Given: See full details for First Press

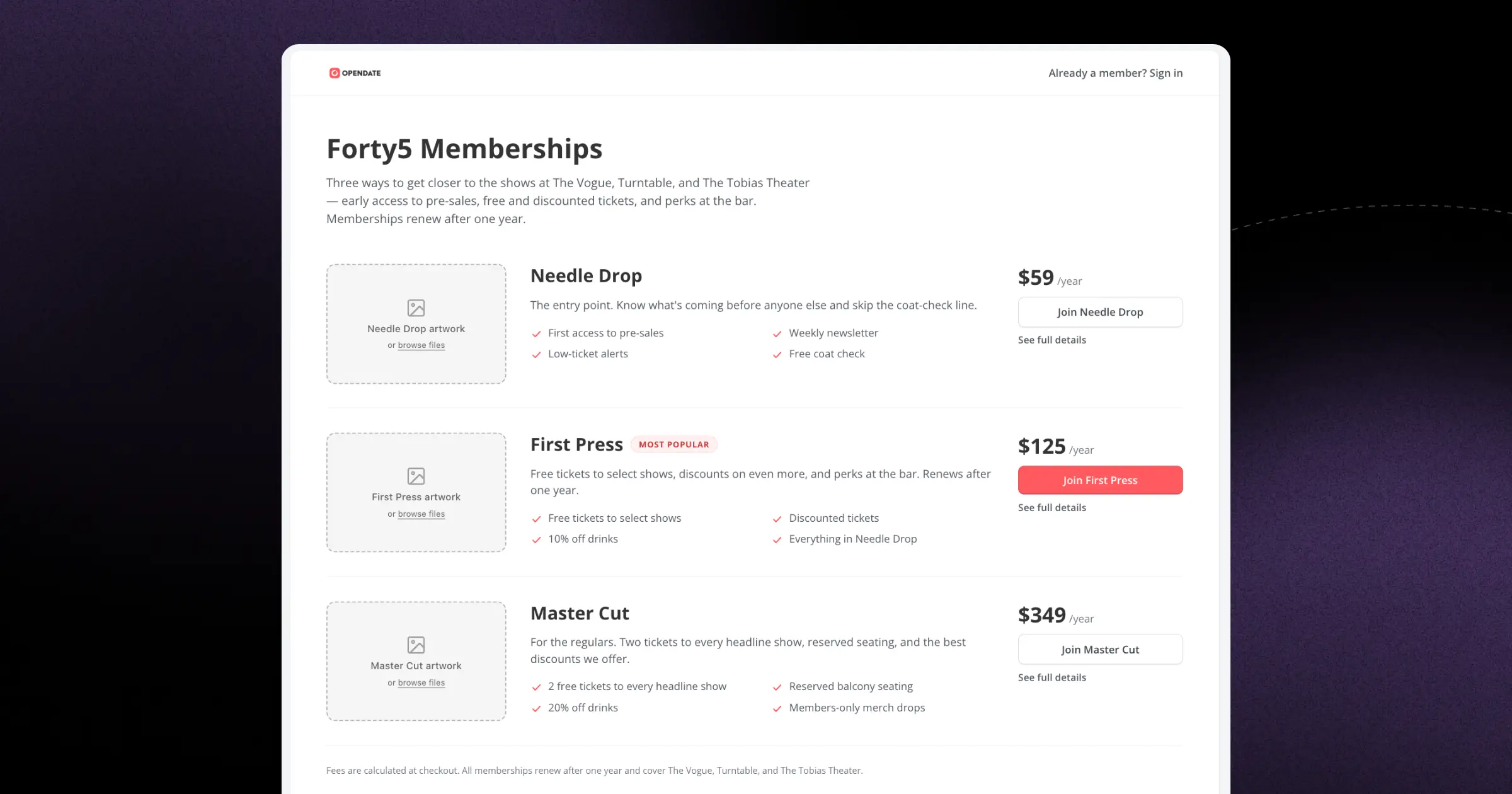Looking at the screenshot, I should pos(1051,507).
